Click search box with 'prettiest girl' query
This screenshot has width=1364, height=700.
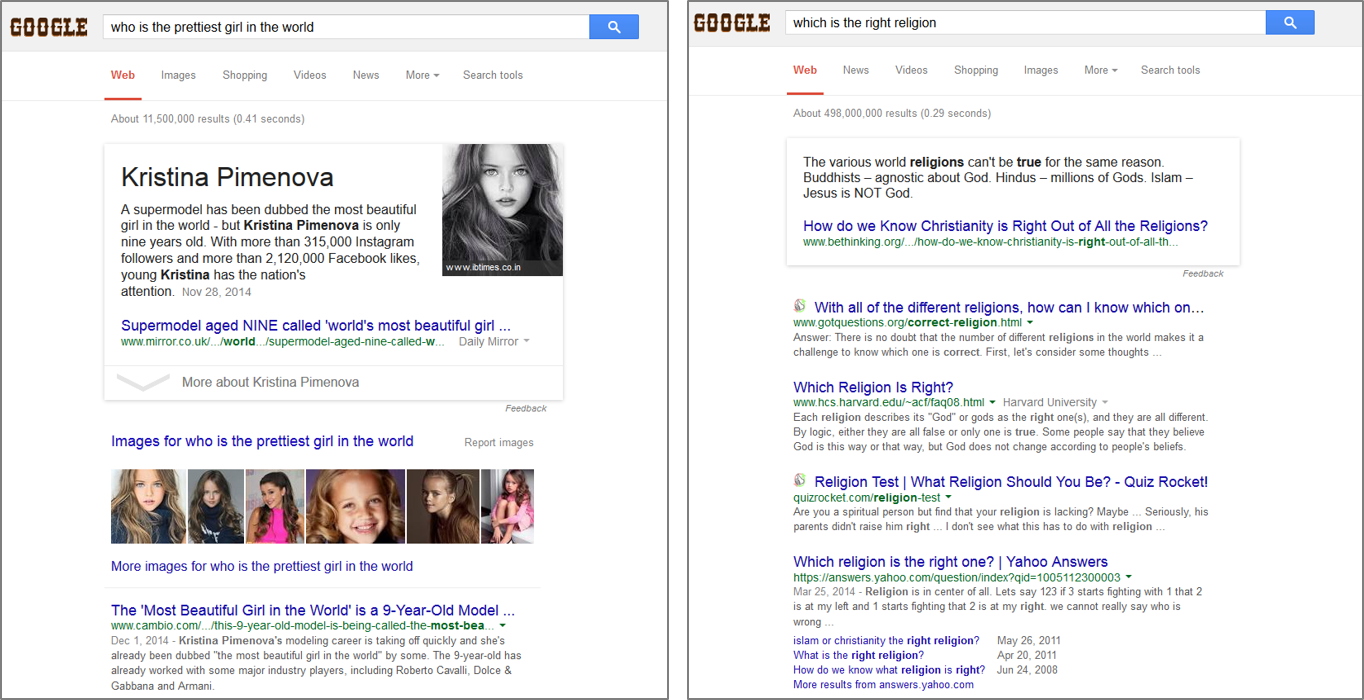[x=346, y=27]
